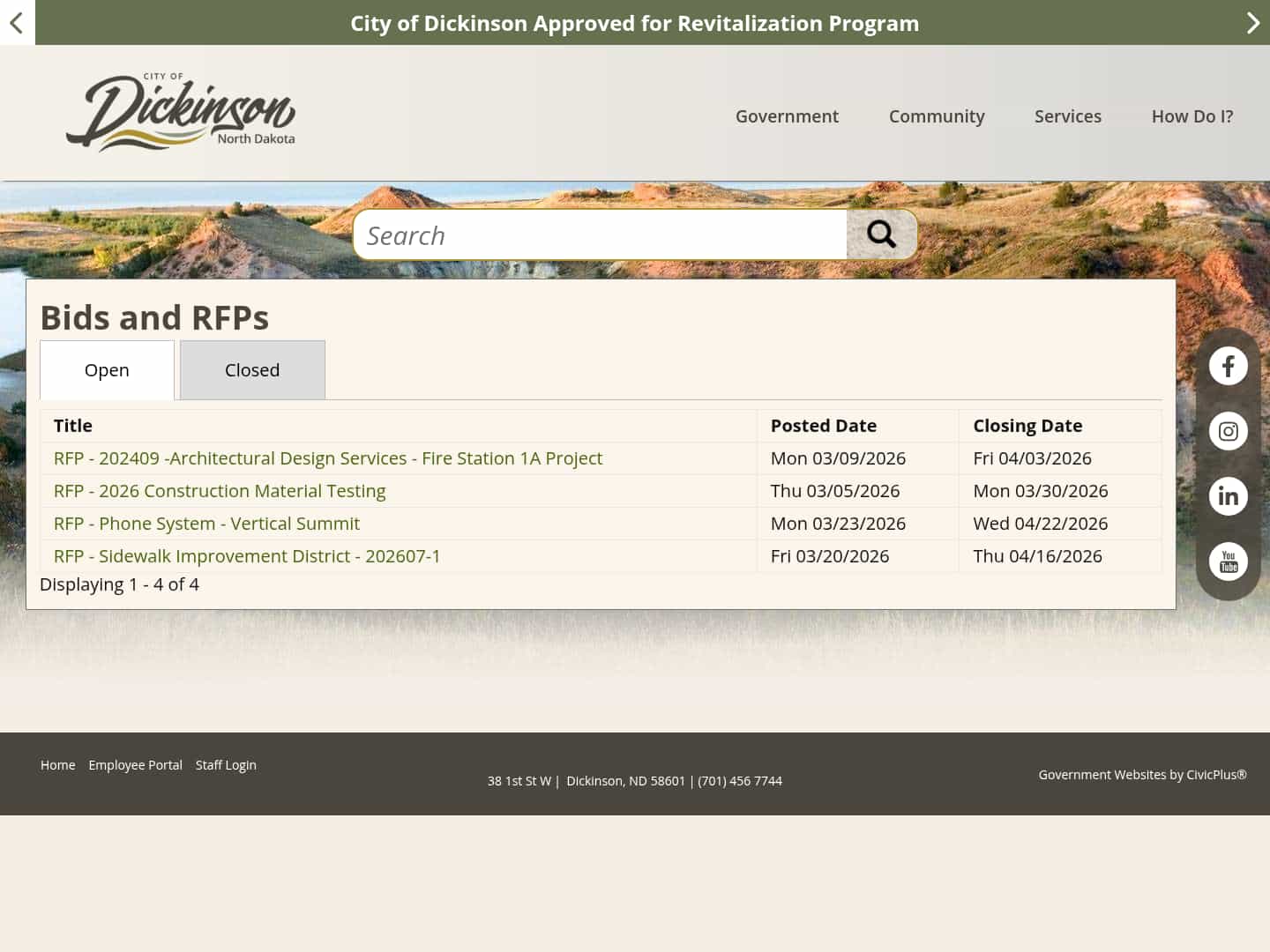Open the Staff Login page

click(x=226, y=764)
